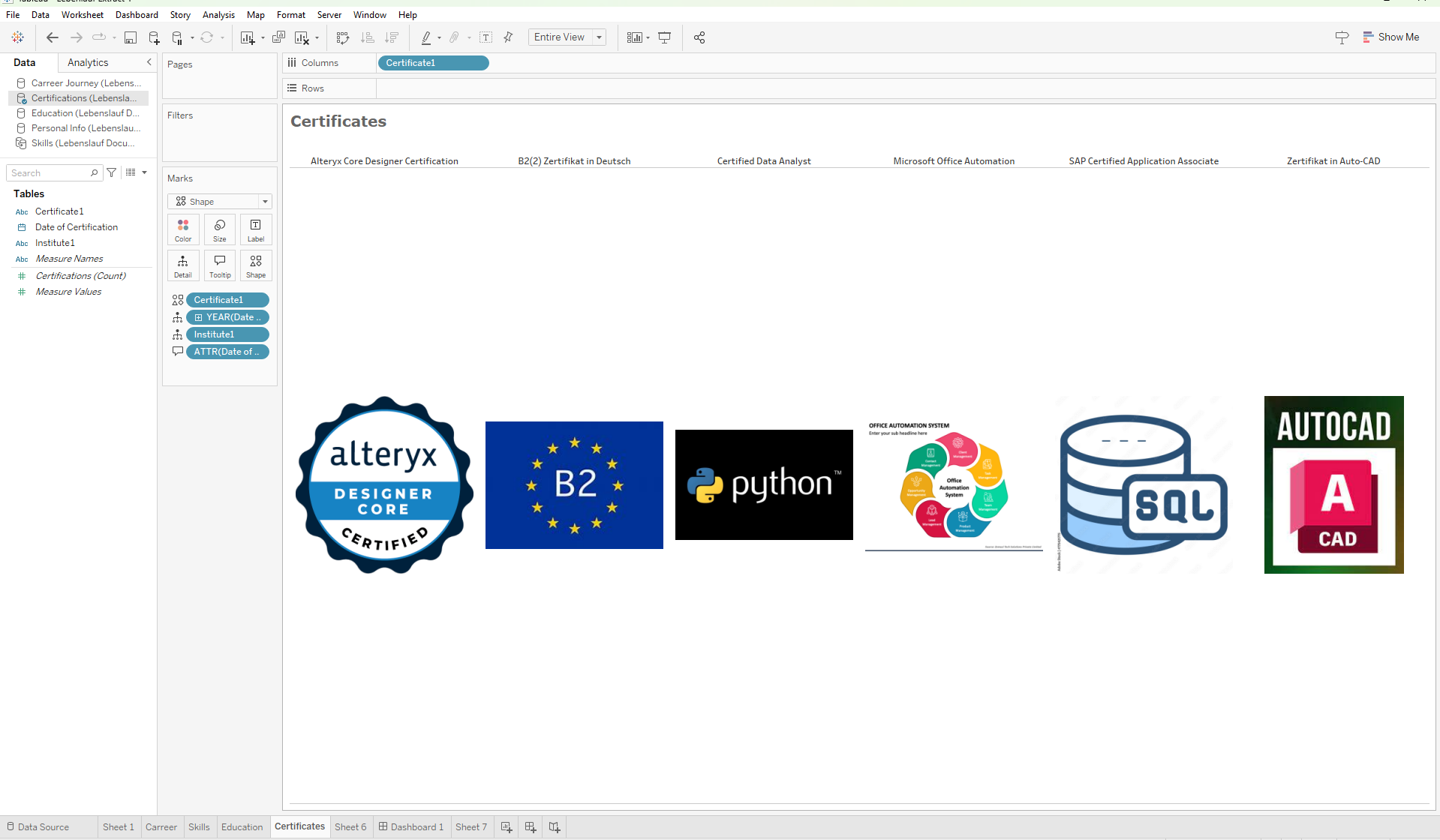Open the Analysis menu
The image size is (1440, 840).
[218, 14]
